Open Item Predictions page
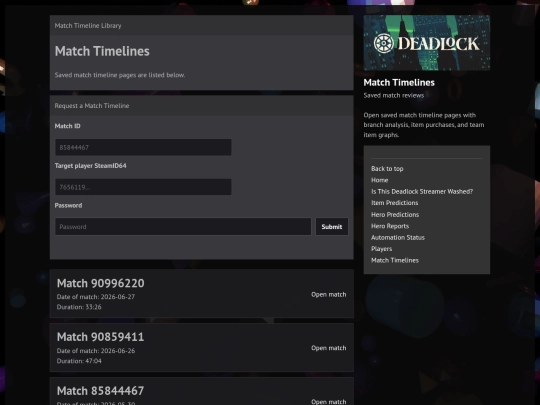Screen dimensions: 540x405 coord(395,203)
